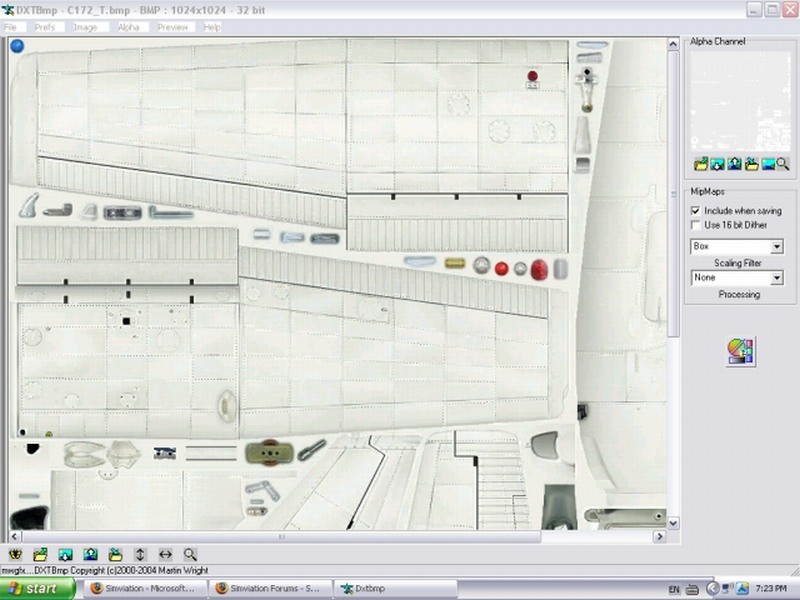Image resolution: width=800 pixels, height=600 pixels.
Task: Click the open-folder icon under Alpha Channel
Action: pos(701,164)
